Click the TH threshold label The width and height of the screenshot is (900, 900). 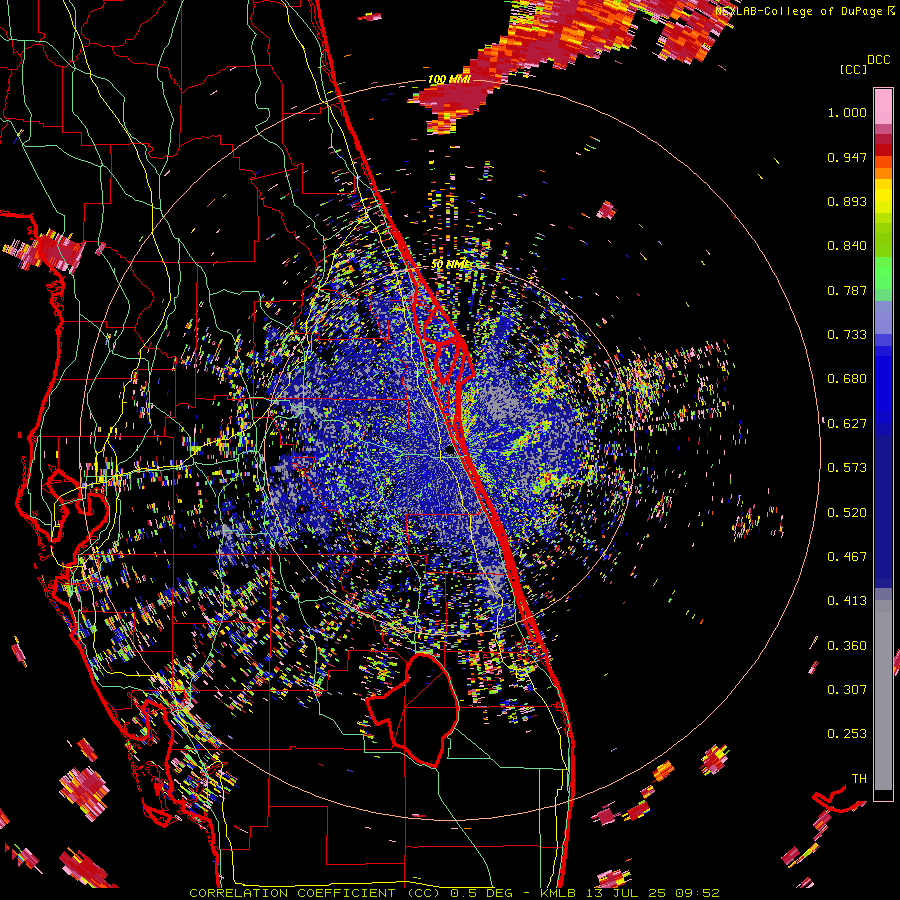pyautogui.click(x=859, y=779)
